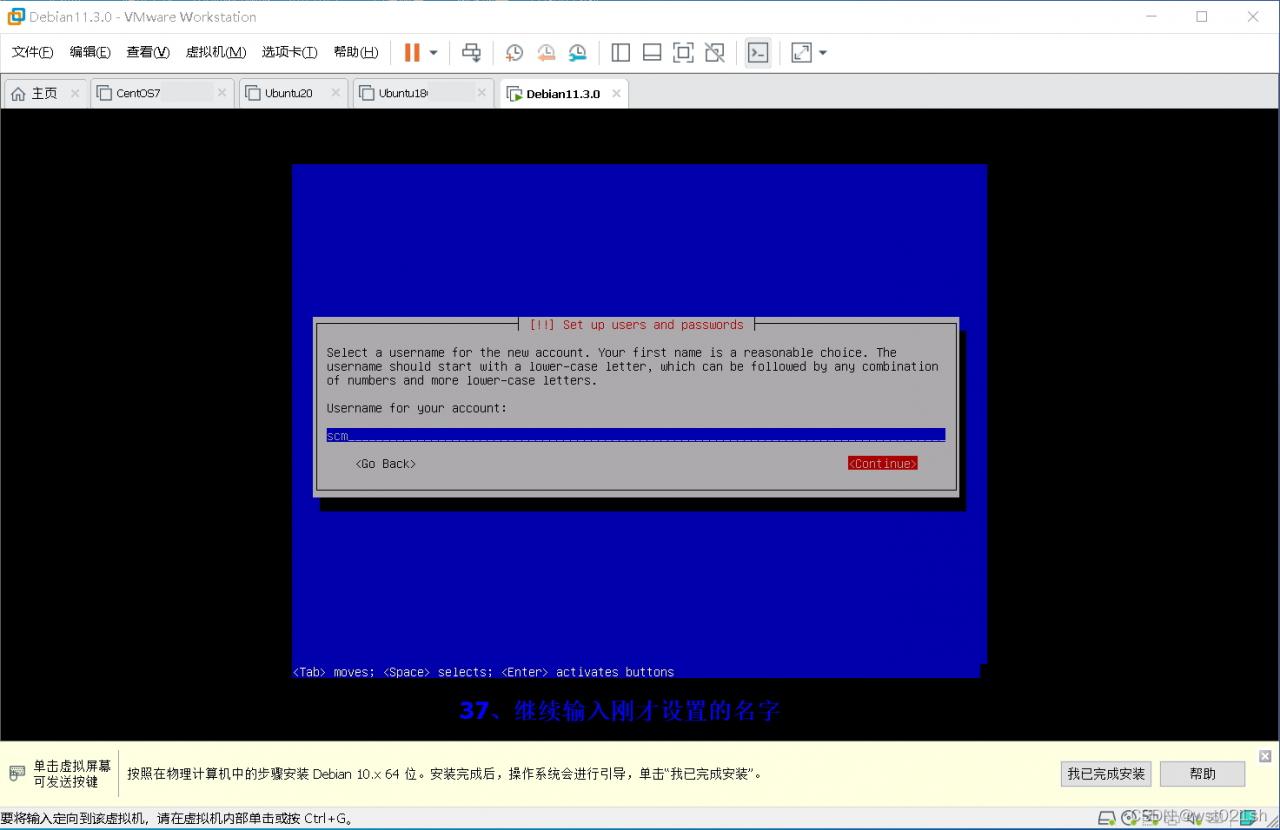Open the dropdown arrow beside the Pause icon
The image size is (1280, 830).
point(433,53)
